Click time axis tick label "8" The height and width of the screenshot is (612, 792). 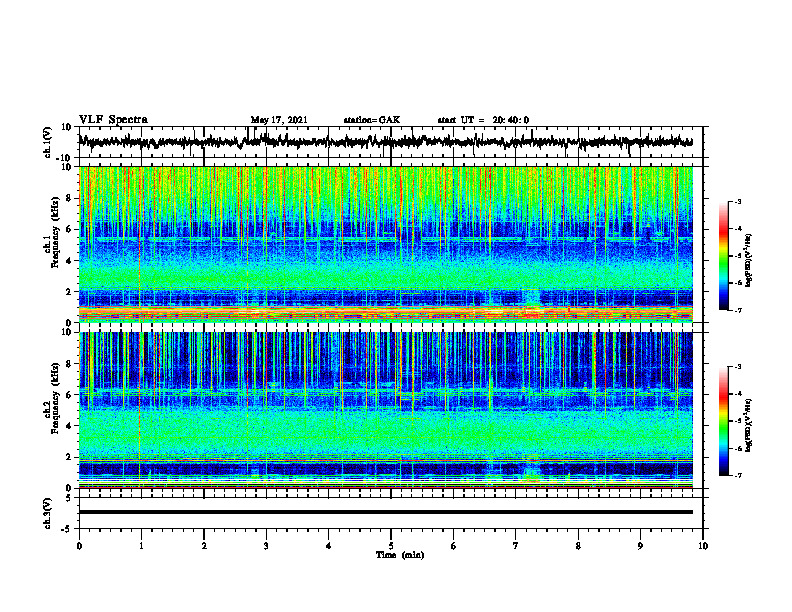[x=578, y=546]
